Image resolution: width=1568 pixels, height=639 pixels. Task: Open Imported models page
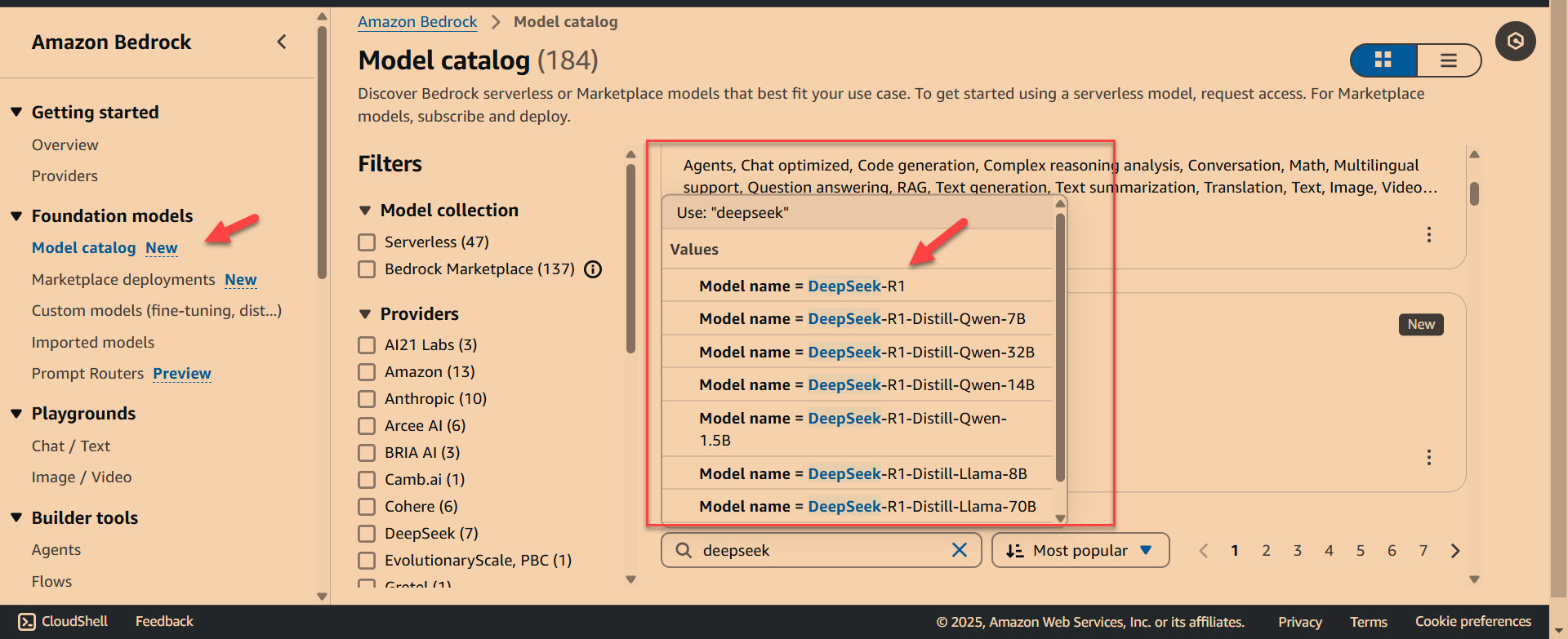pos(93,342)
